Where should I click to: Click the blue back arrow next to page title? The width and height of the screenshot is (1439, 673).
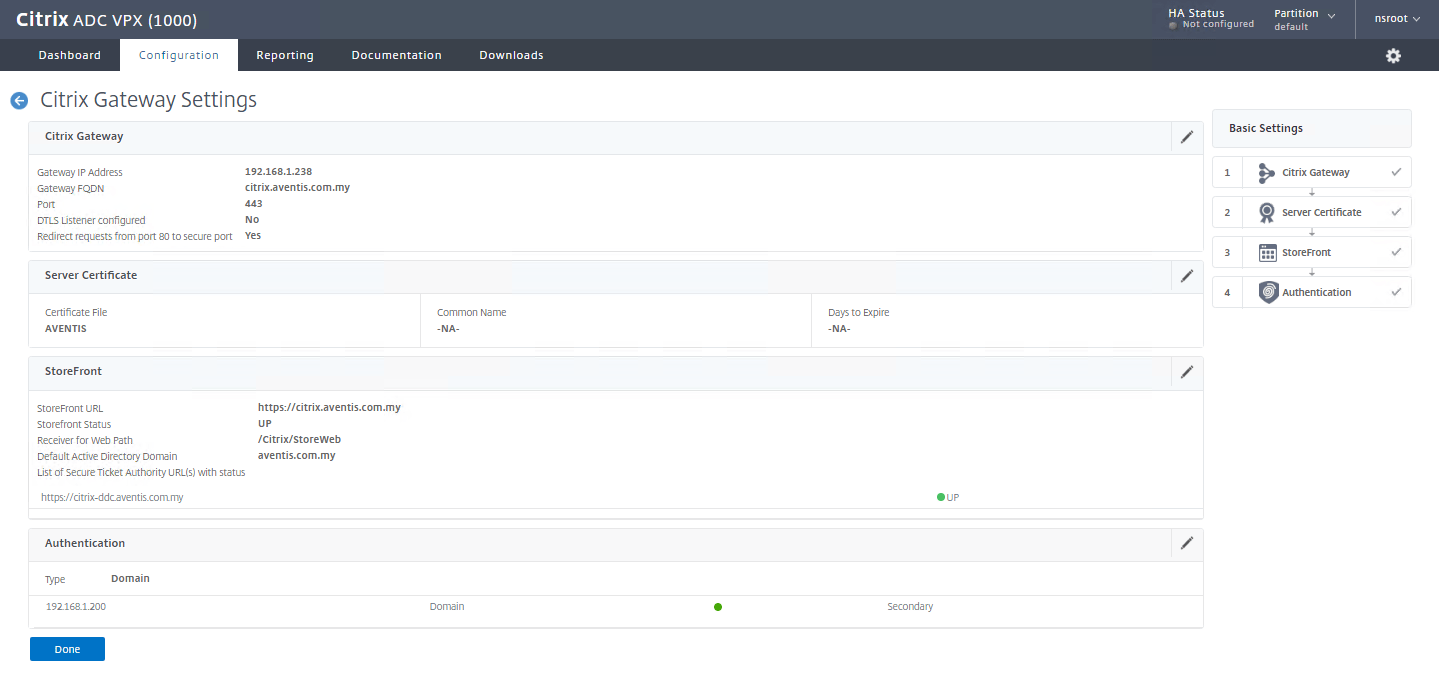(x=18, y=100)
